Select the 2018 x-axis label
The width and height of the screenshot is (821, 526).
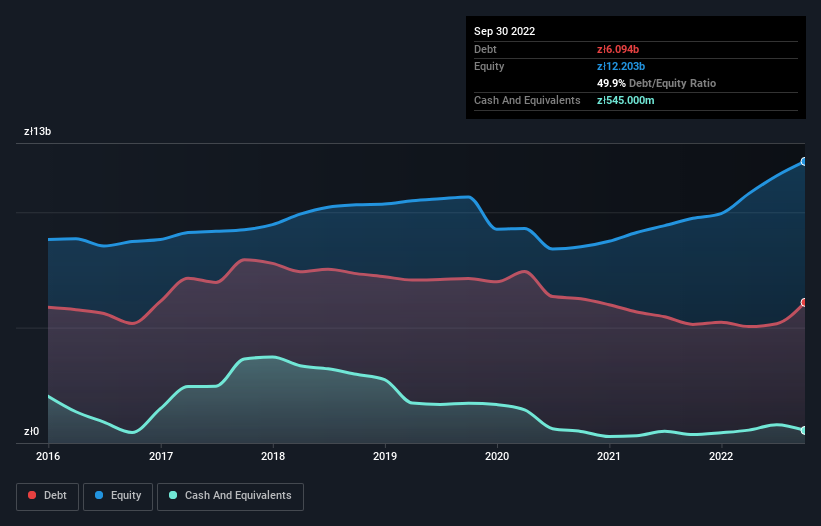(x=273, y=456)
